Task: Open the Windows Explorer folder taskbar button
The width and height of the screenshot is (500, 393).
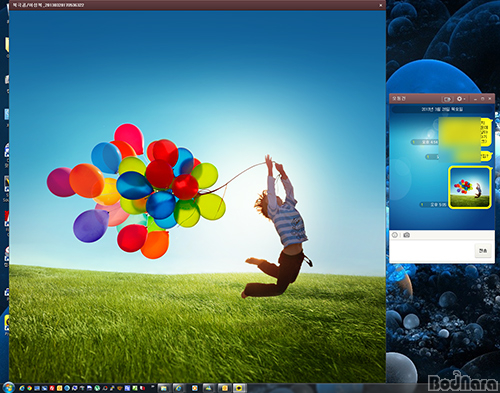Action: (x=163, y=388)
